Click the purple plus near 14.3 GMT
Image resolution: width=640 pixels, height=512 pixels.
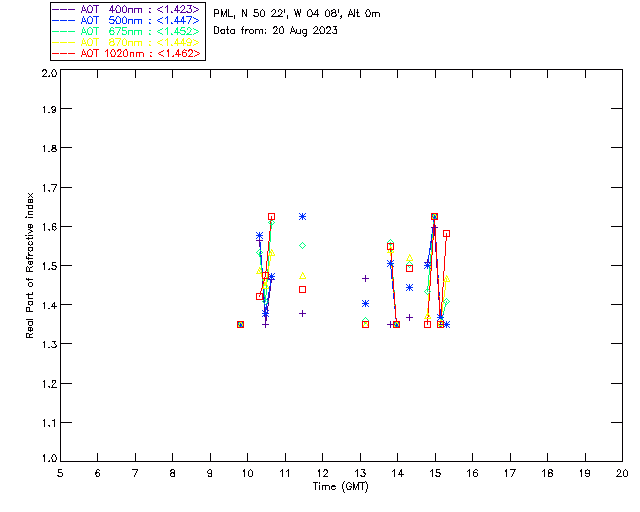[x=409, y=317]
